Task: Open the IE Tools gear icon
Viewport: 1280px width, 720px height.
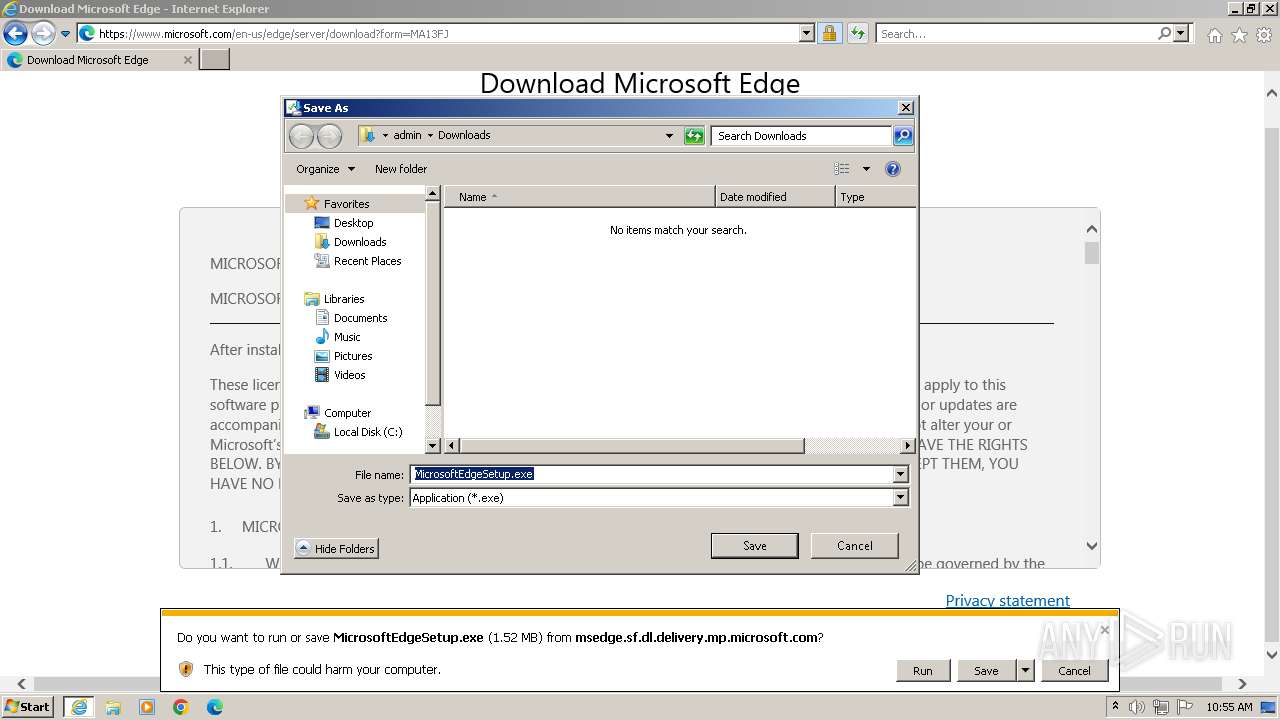Action: 1264,35
